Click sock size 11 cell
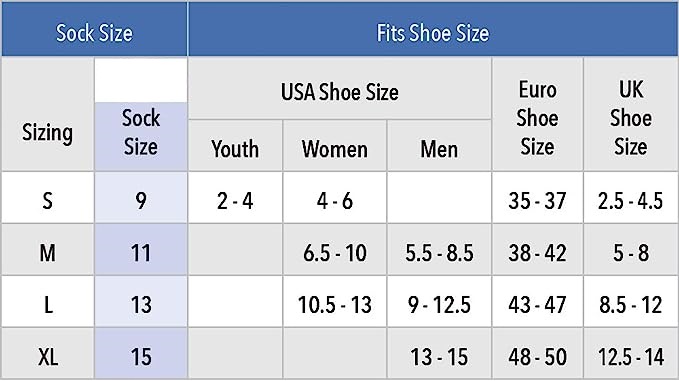 [141, 253]
